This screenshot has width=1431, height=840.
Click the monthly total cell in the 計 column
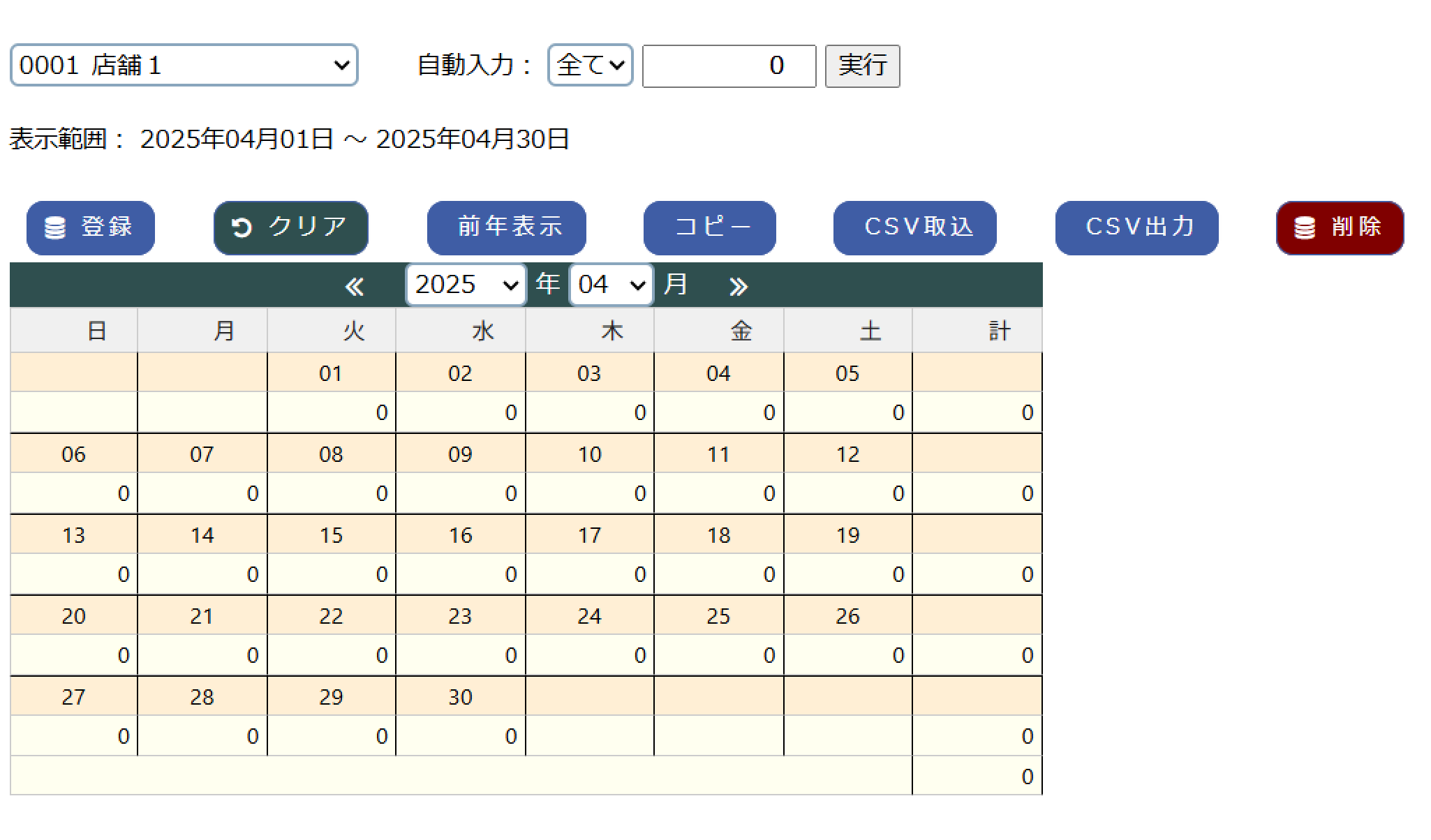pos(977,776)
